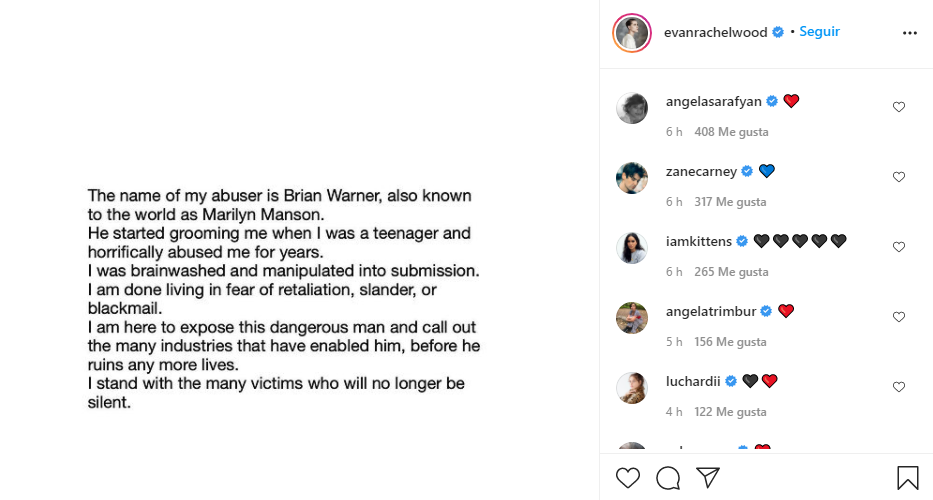Like luchardii's comment
This screenshot has height=500, width=933.
(x=898, y=387)
